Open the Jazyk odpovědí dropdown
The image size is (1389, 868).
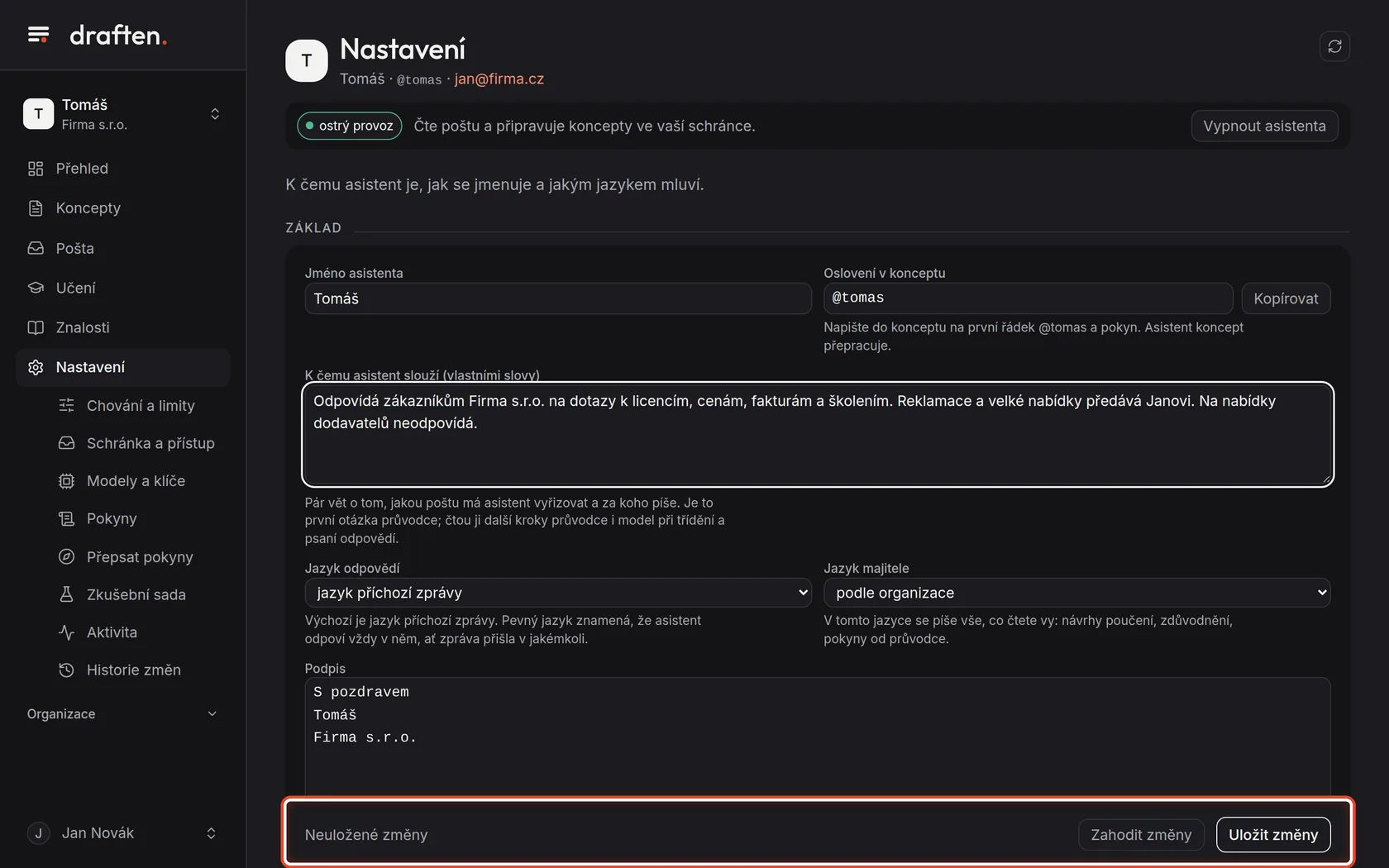[x=558, y=593]
